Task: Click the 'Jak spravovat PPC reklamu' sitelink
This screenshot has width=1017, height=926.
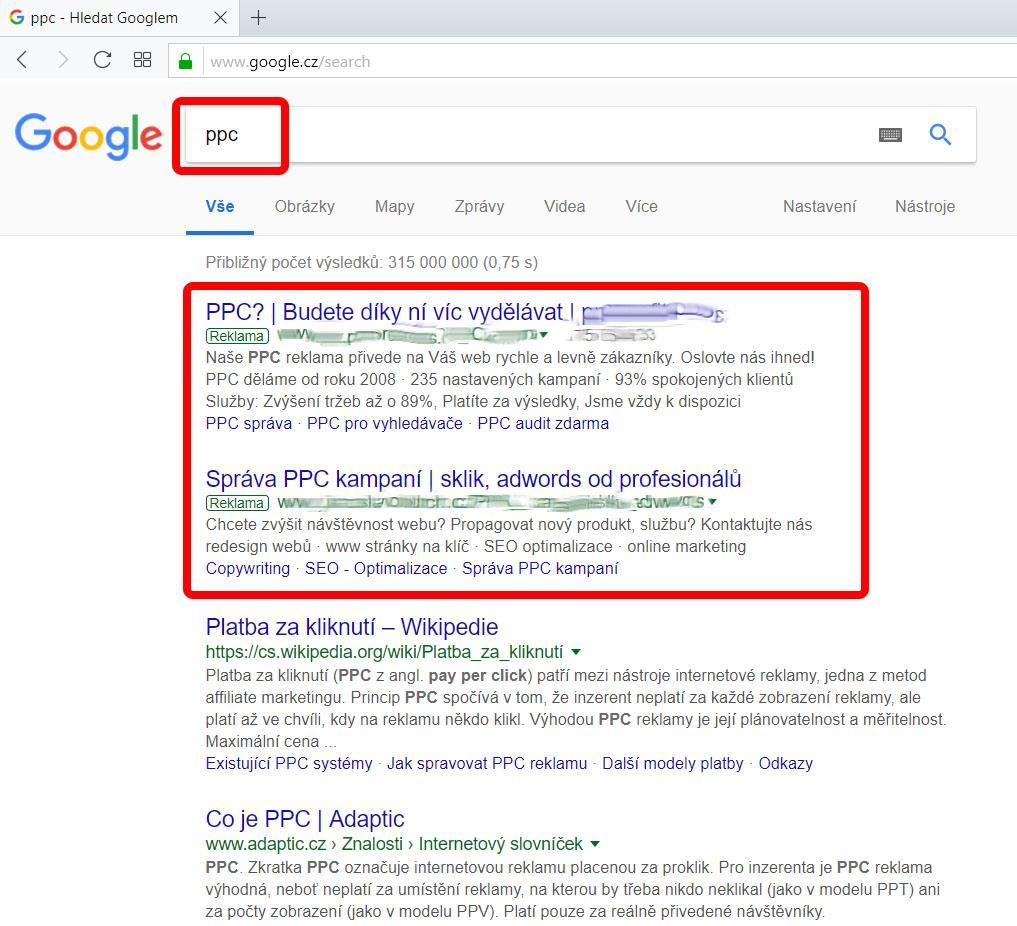Action: click(487, 763)
